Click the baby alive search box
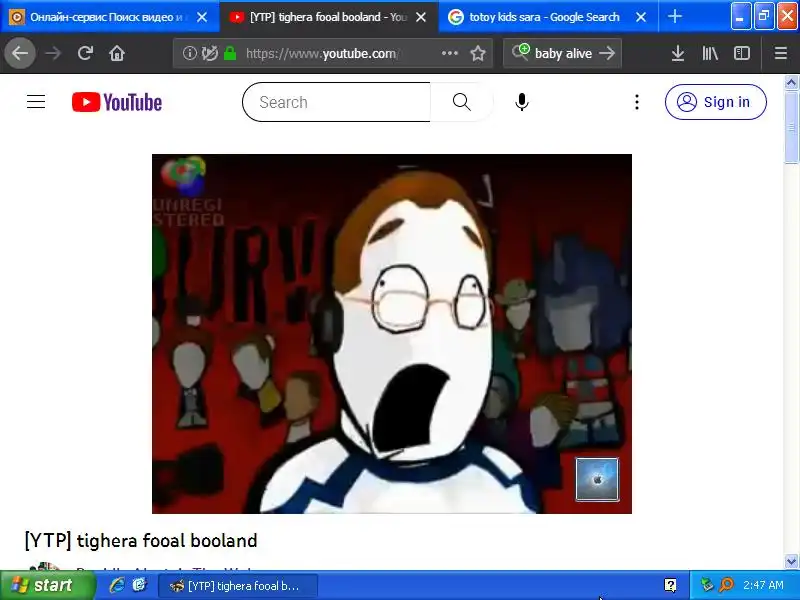 tap(562, 53)
